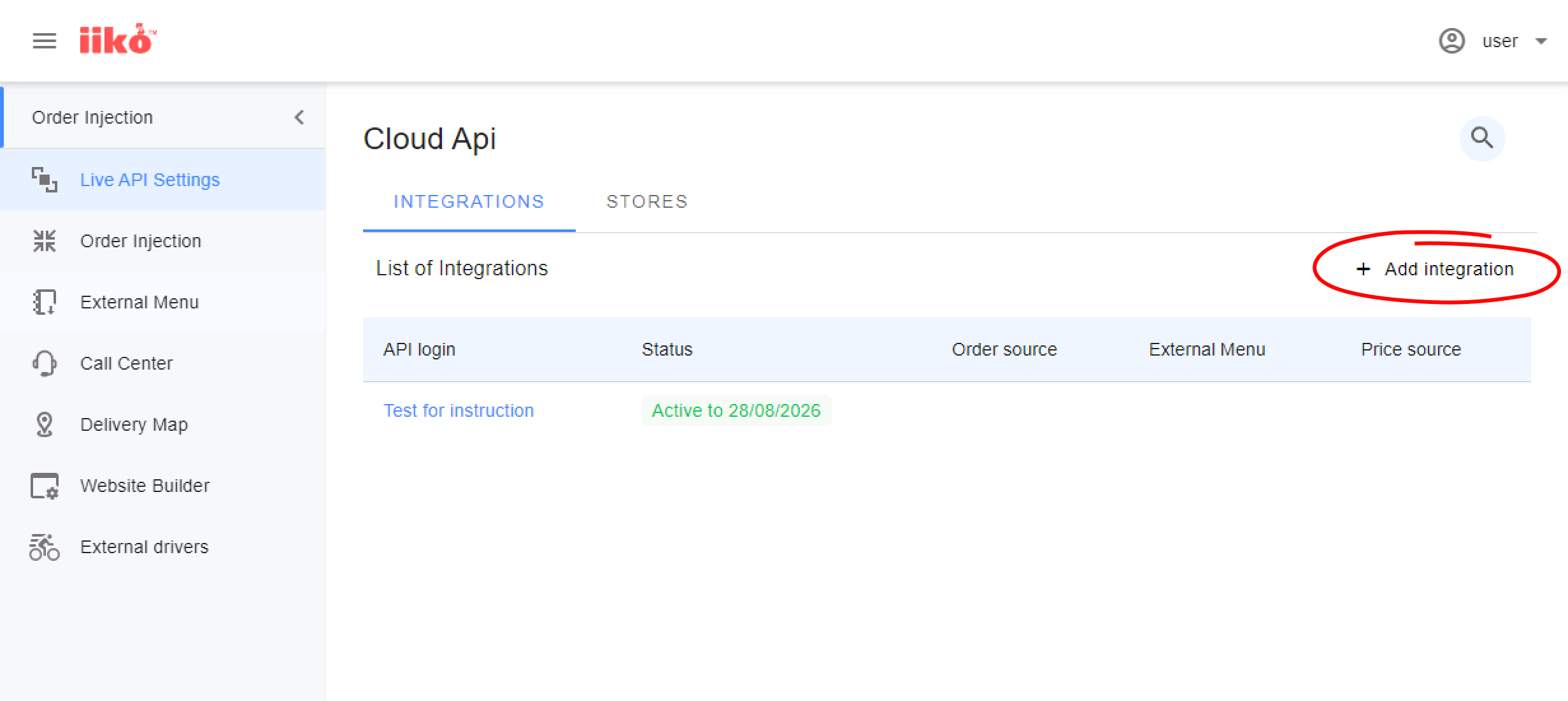Click the Active to 28/08/2026 status badge
The image size is (1568, 701).
[x=736, y=410]
